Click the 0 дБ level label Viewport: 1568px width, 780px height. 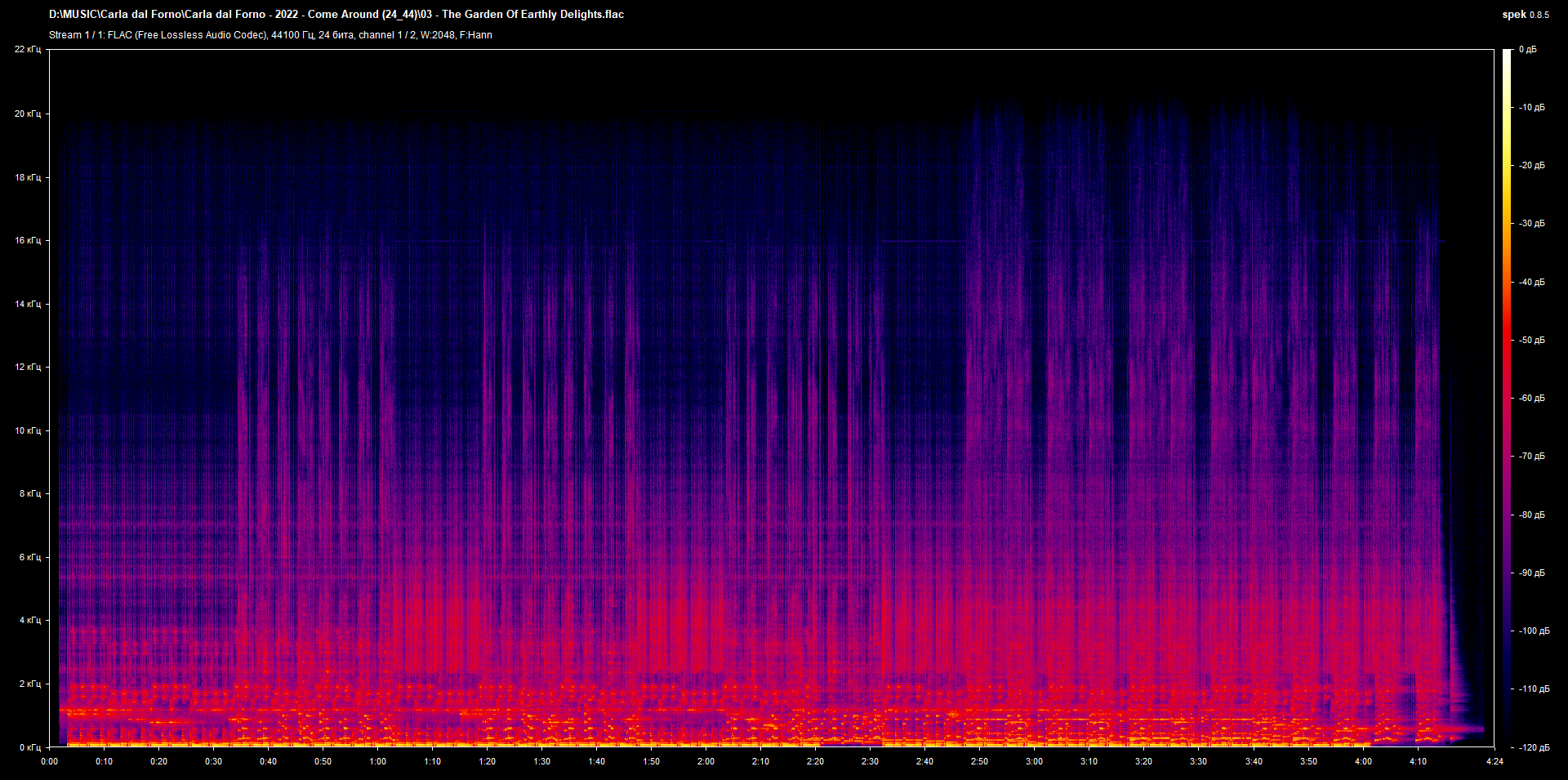[1528, 50]
